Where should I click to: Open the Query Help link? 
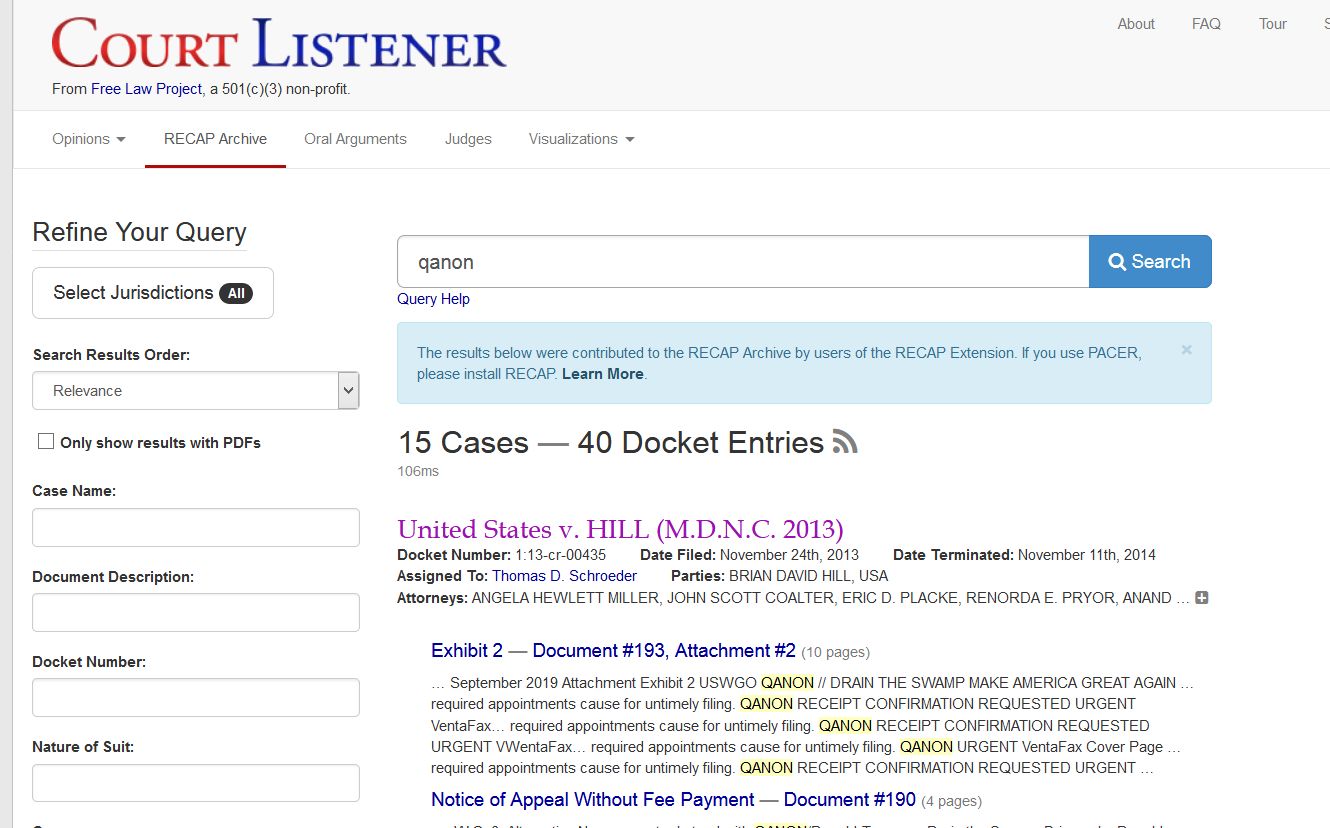pos(433,299)
